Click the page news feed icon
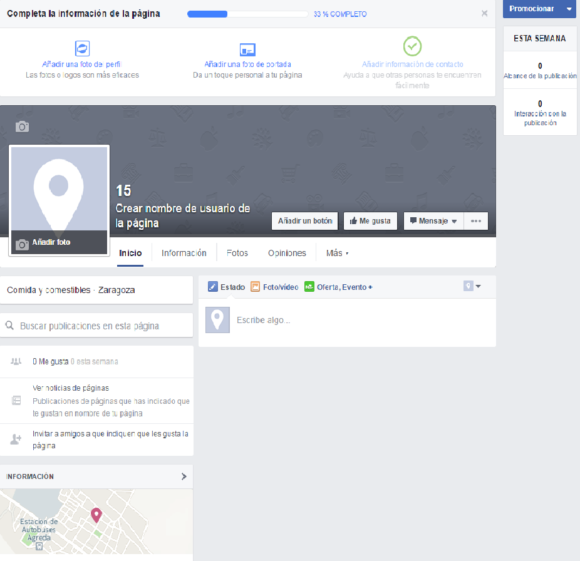 tap(17, 401)
